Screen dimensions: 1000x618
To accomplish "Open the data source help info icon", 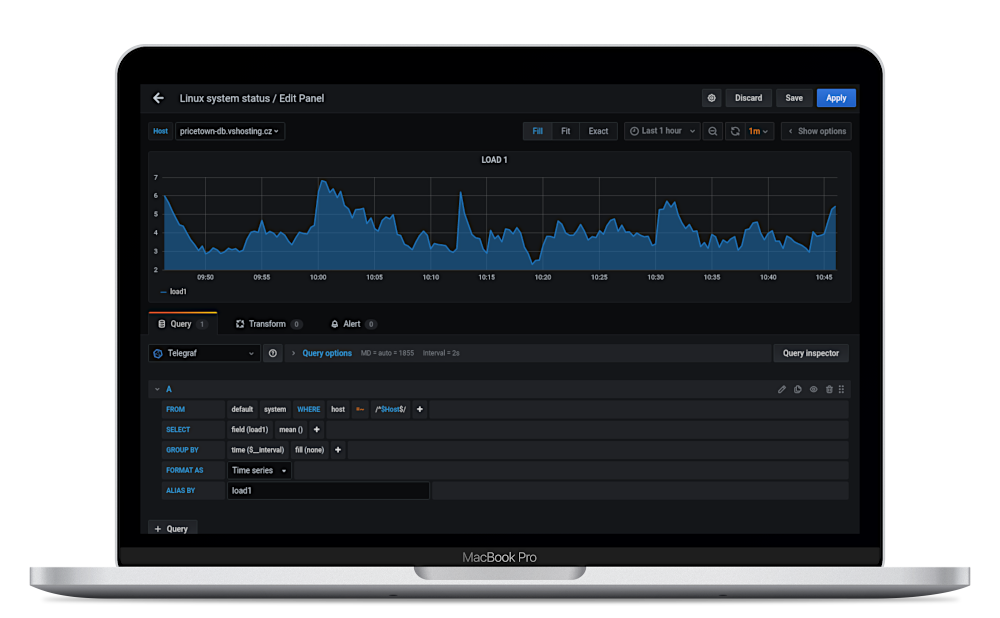I will 272,353.
